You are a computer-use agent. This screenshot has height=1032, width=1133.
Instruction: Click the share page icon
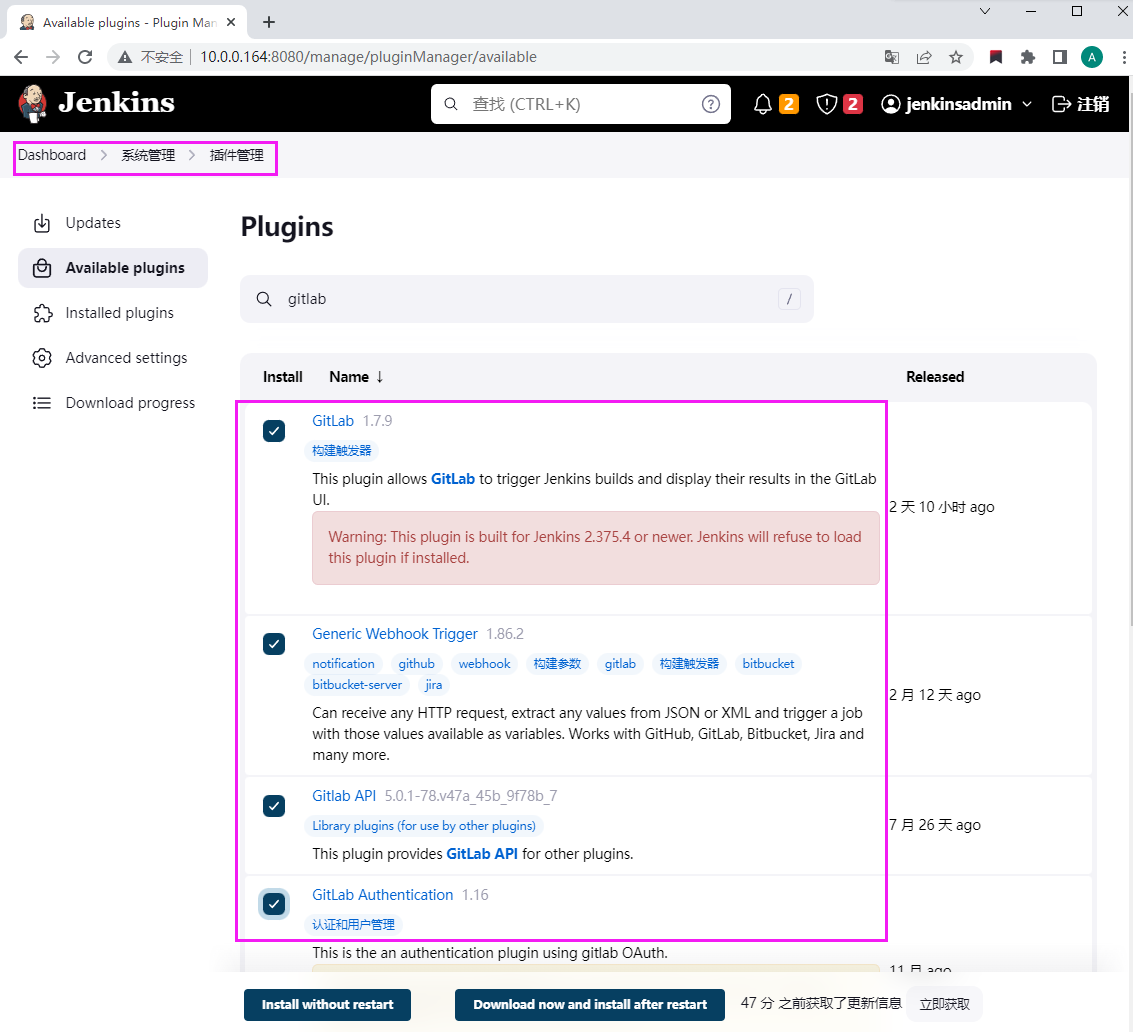click(923, 57)
